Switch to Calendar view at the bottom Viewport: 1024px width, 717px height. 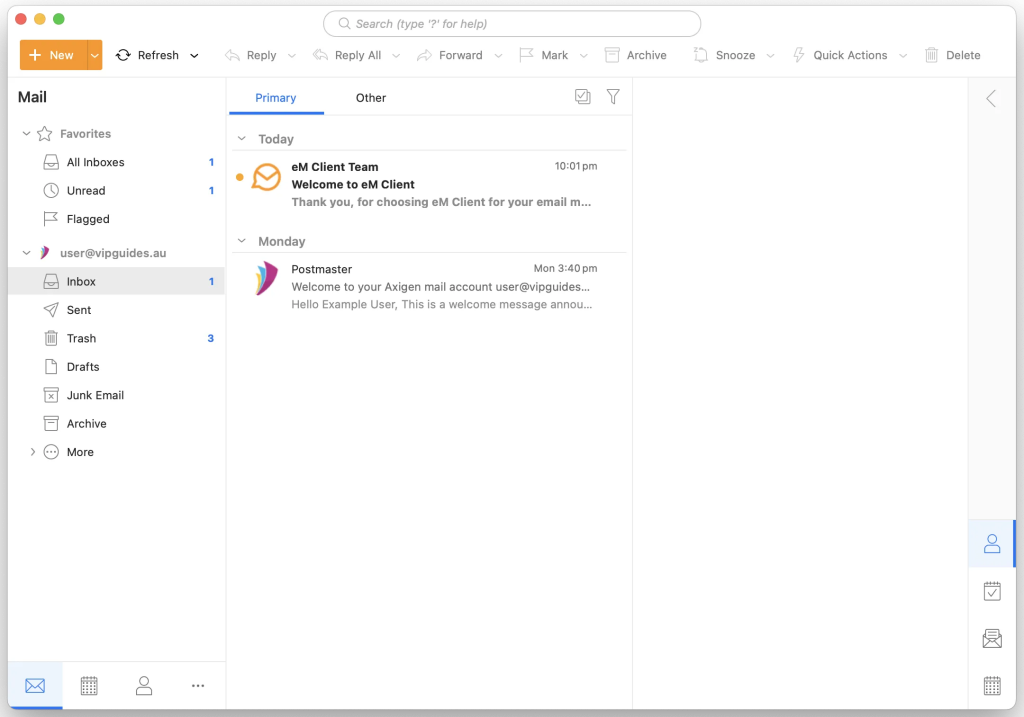pyautogui.click(x=89, y=685)
